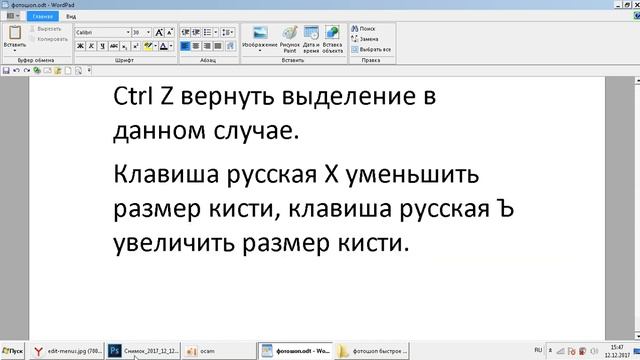Viewport: 640px width, 360px height.
Task: Switch to the Главная ribbon tab
Action: pos(43,16)
